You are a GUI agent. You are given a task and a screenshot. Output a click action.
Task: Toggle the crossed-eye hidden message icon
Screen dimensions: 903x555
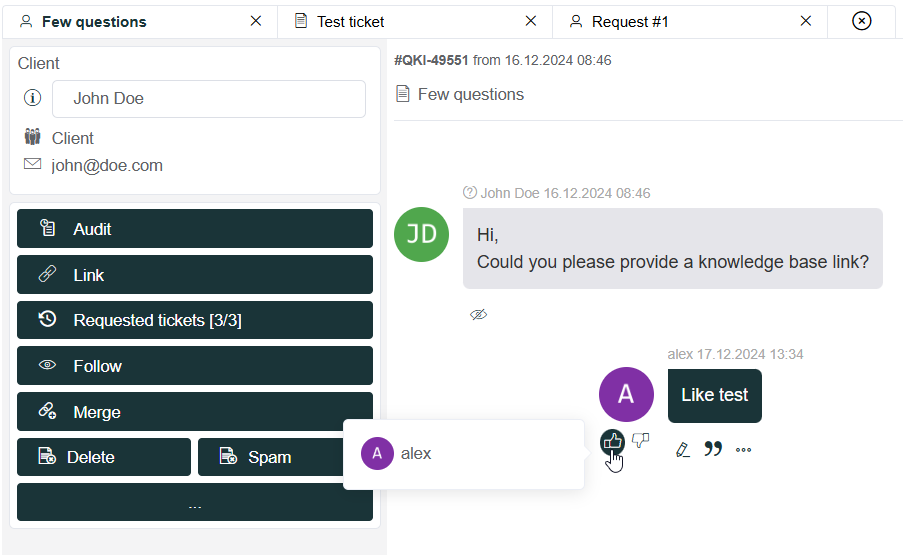tap(479, 314)
